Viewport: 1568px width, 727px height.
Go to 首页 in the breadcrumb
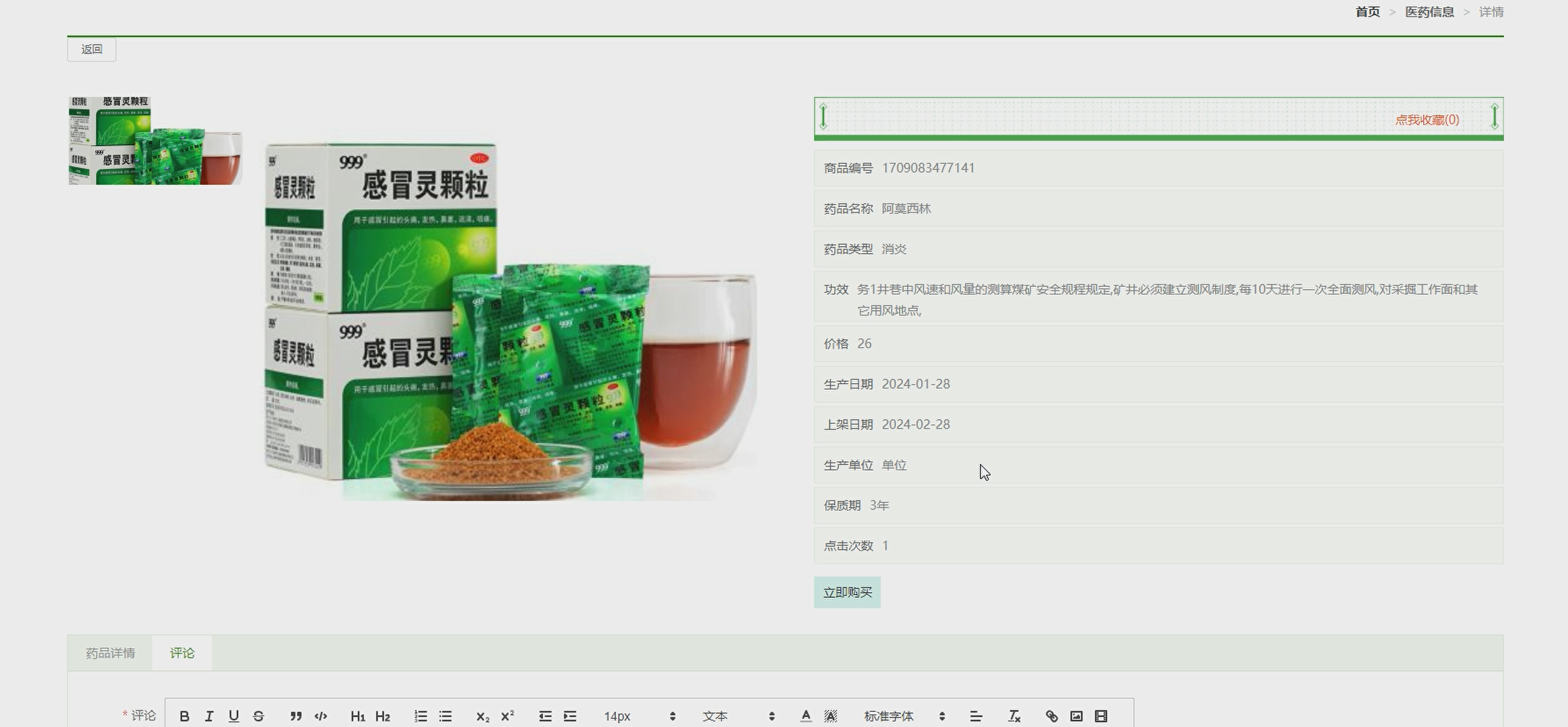coord(1368,12)
